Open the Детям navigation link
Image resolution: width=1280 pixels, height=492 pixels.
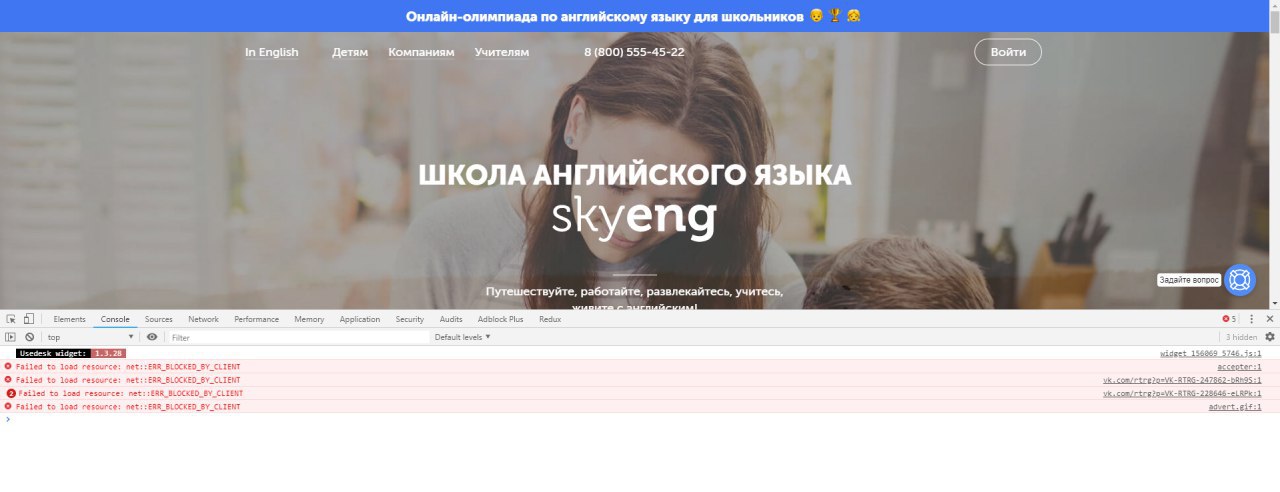coord(350,52)
